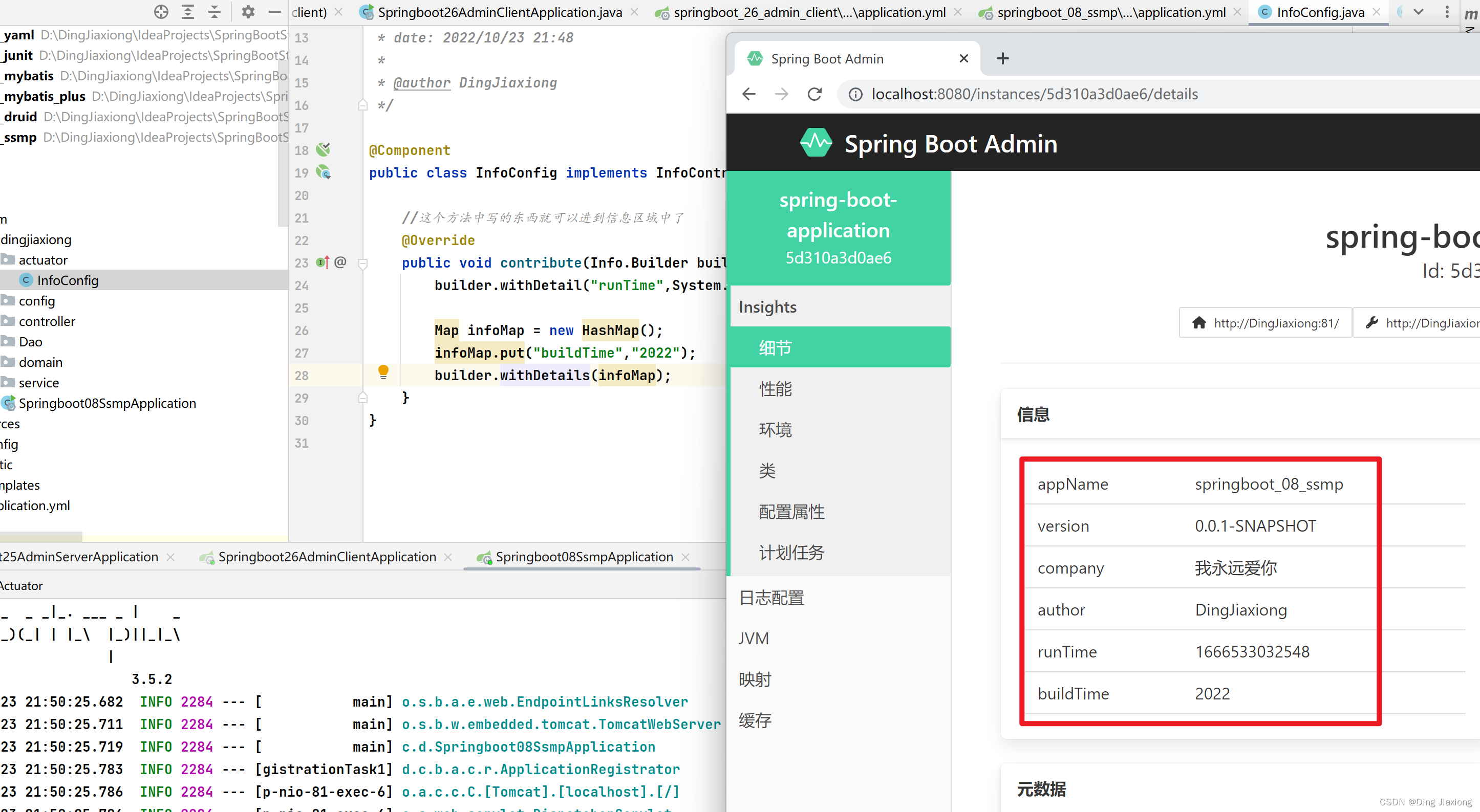The height and width of the screenshot is (812, 1480).
Task: Select 细节 in the Insights menu
Action: (x=840, y=347)
